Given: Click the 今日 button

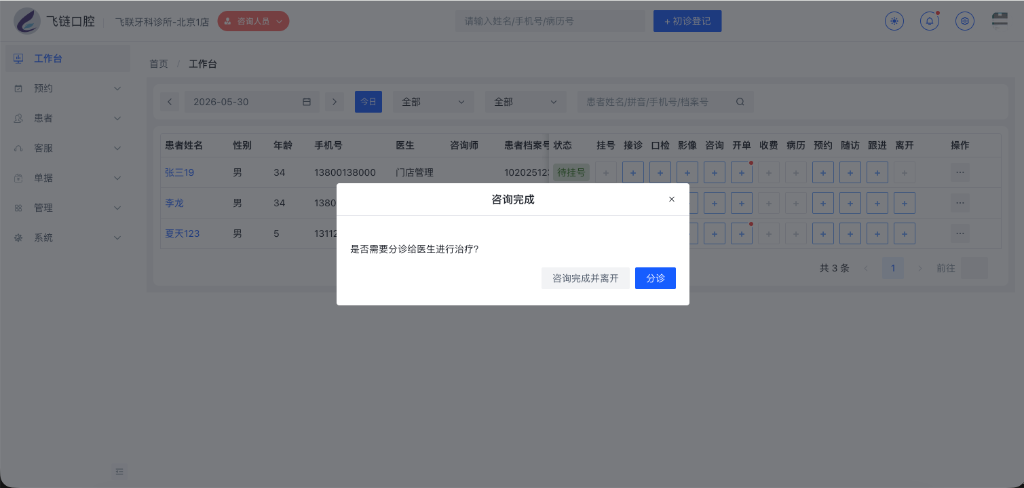Looking at the screenshot, I should (368, 102).
